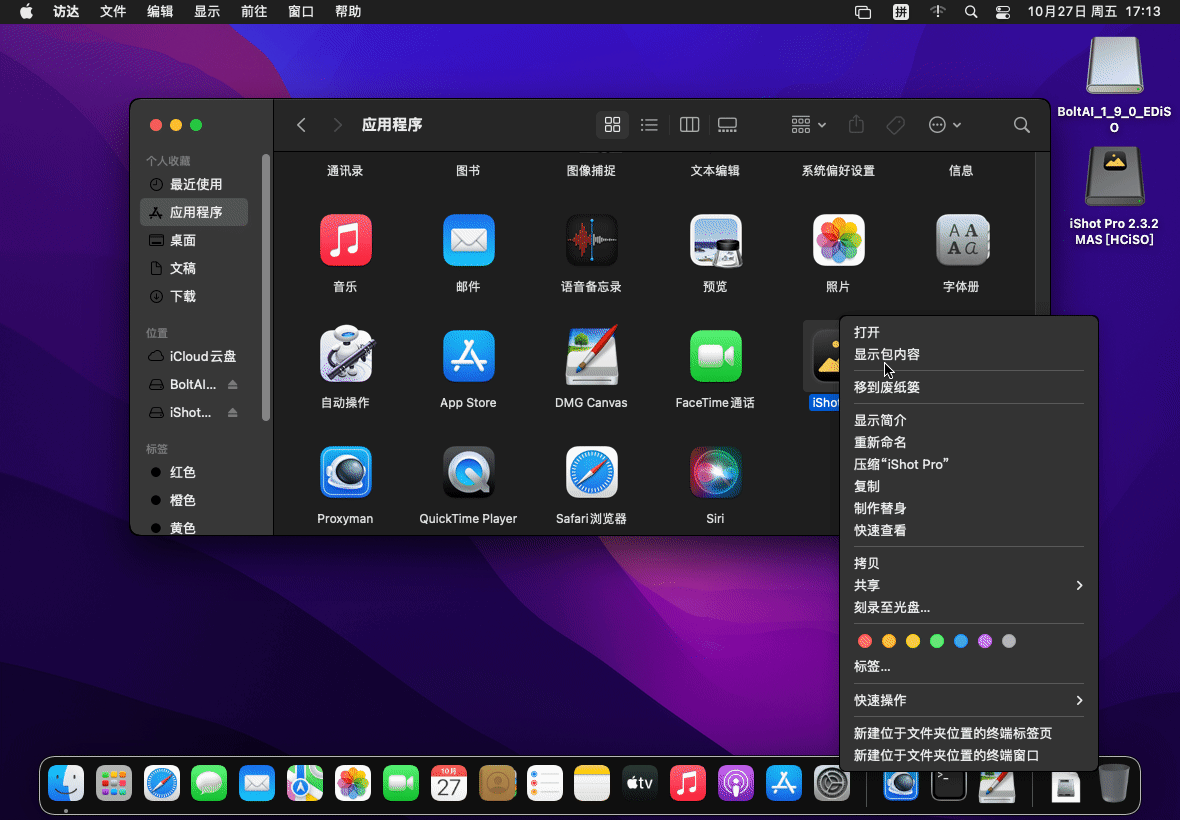This screenshot has width=1180, height=820.
Task: Click 移到废纸篓 to trash iShot Pro
Action: (888, 386)
